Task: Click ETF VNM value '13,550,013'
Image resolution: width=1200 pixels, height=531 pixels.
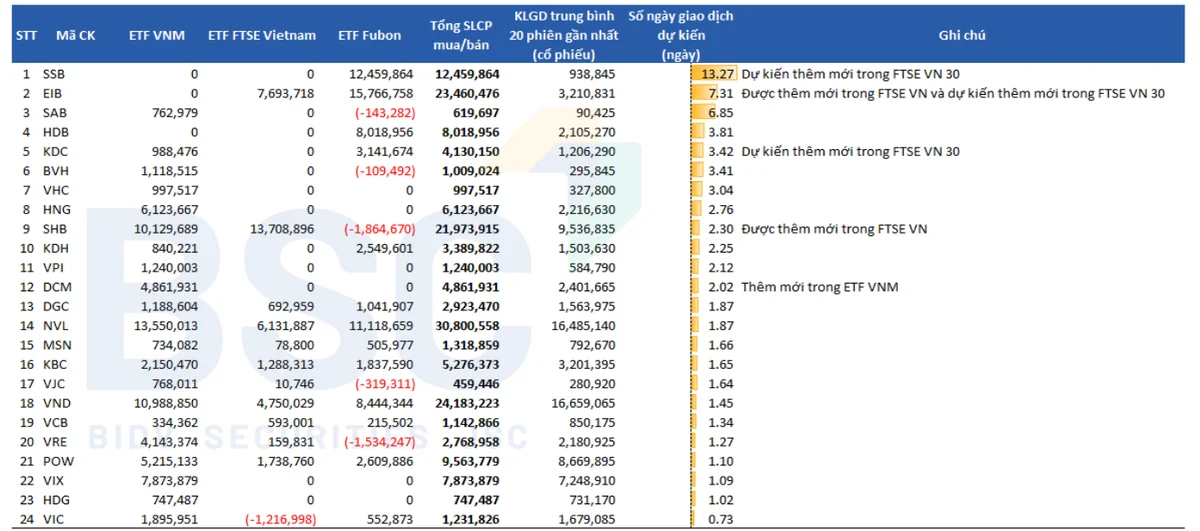Action: [x=164, y=326]
